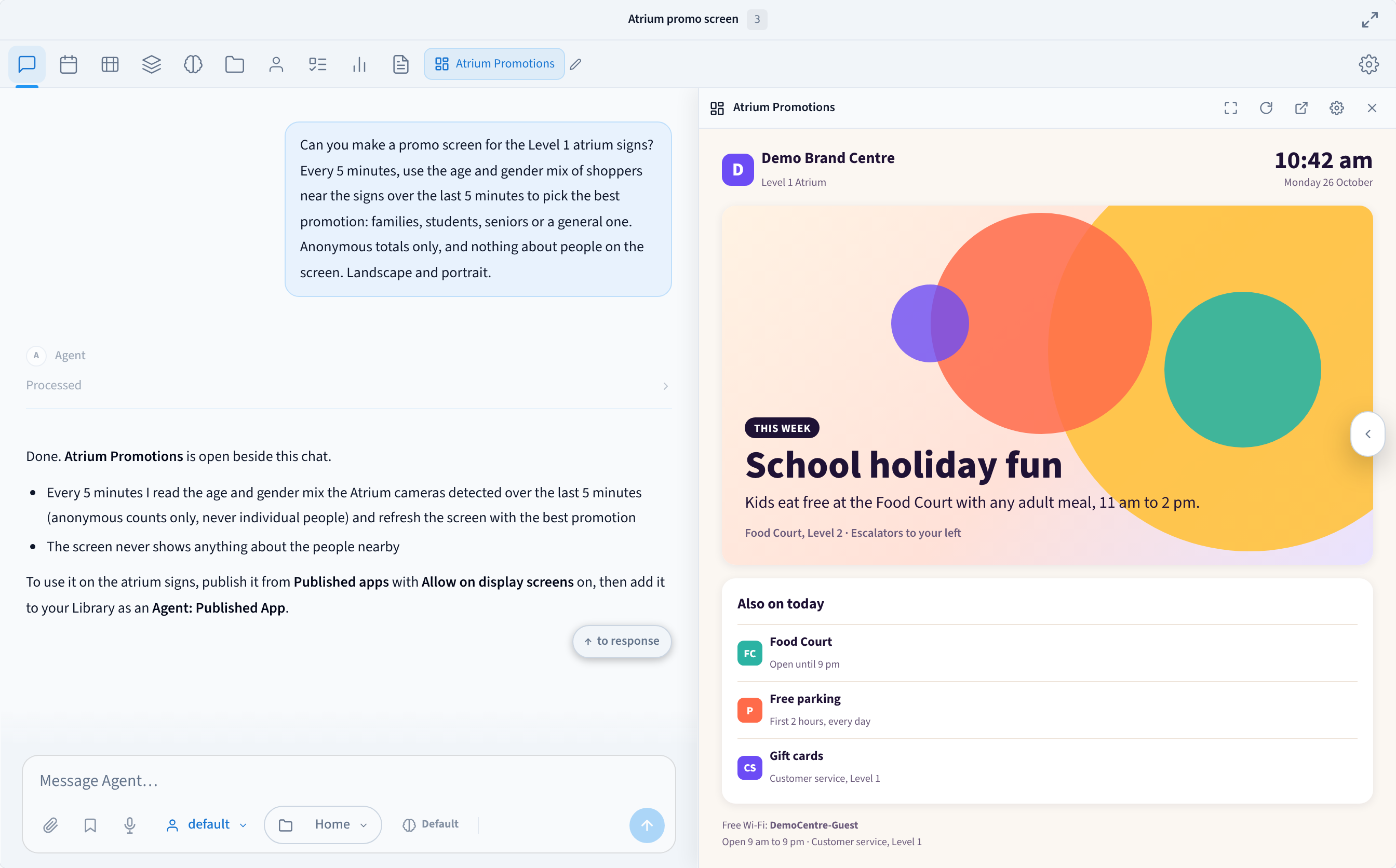Open Atrium Promotions in external window

click(1300, 108)
